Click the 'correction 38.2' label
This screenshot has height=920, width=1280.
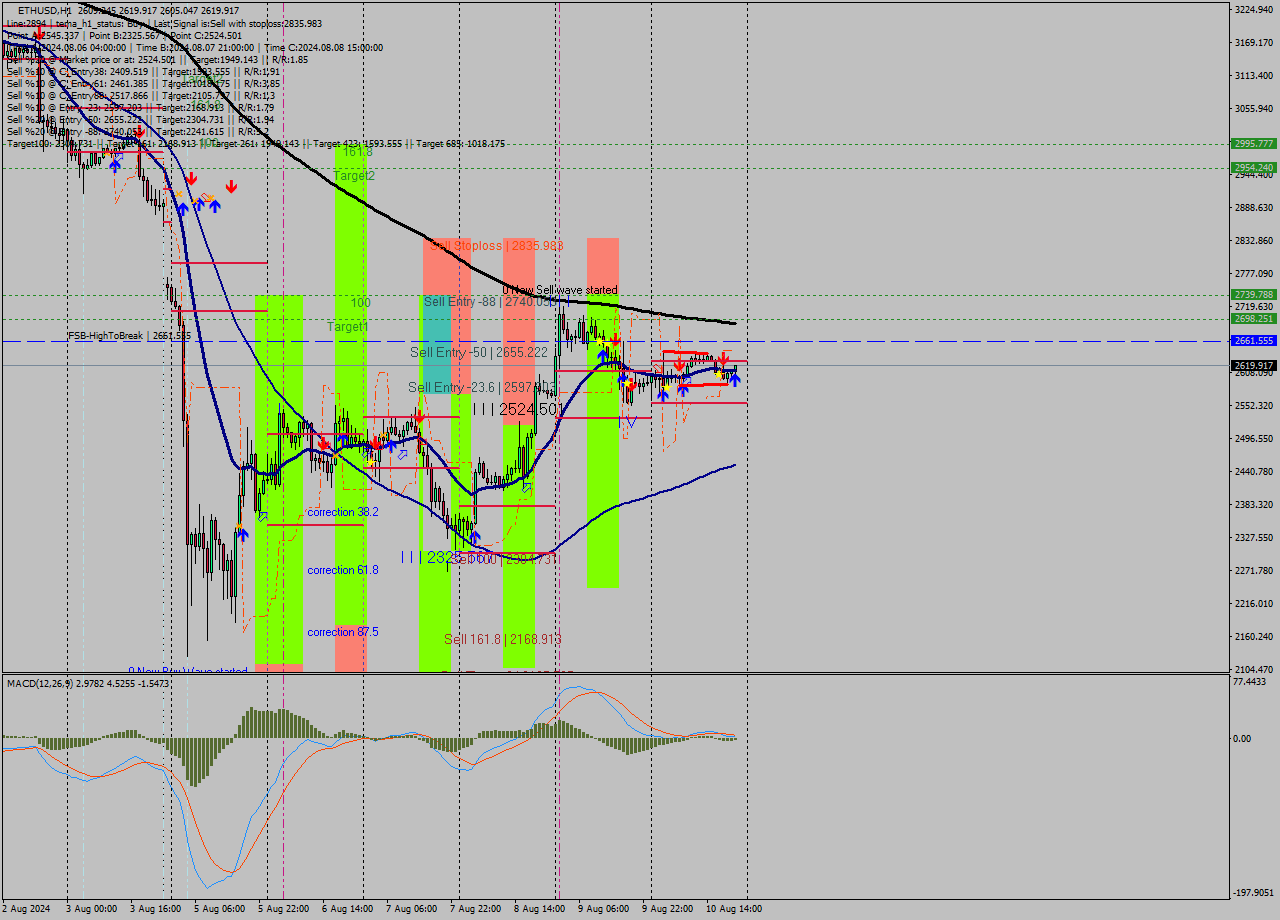tap(343, 511)
